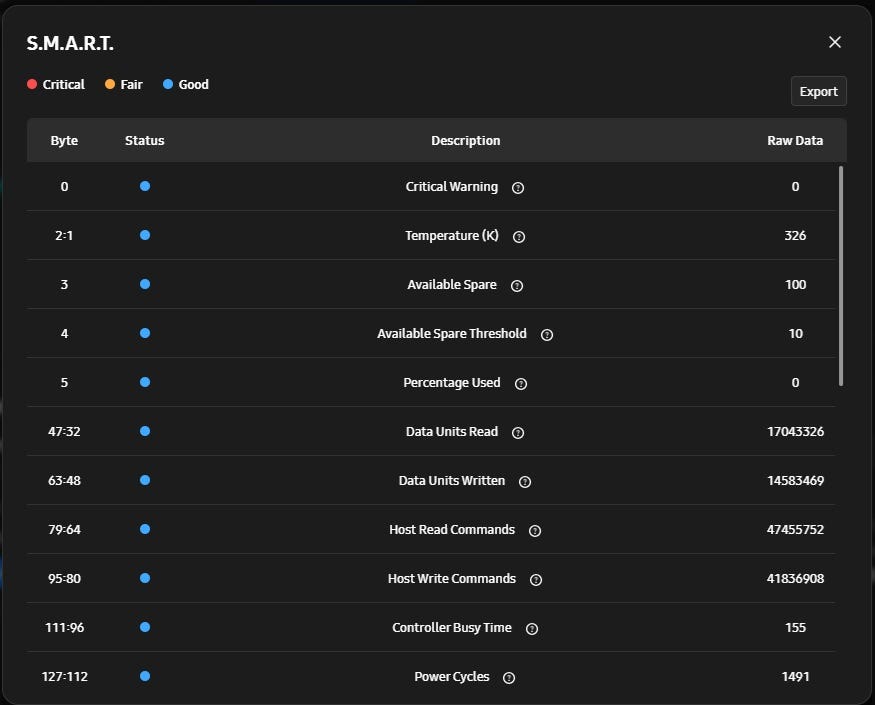875x705 pixels.
Task: Click the red Critical legend dot
Action: click(32, 85)
